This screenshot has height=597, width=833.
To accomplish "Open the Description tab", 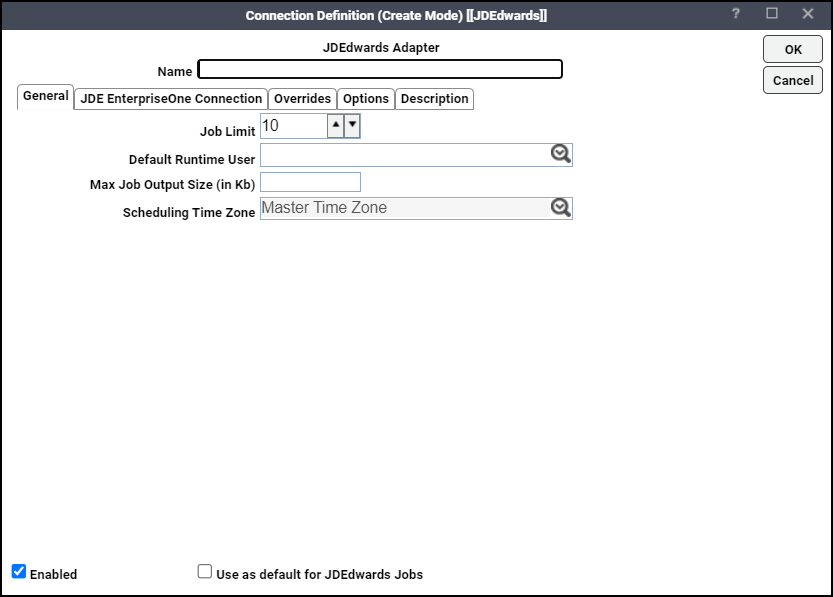I will pyautogui.click(x=435, y=99).
